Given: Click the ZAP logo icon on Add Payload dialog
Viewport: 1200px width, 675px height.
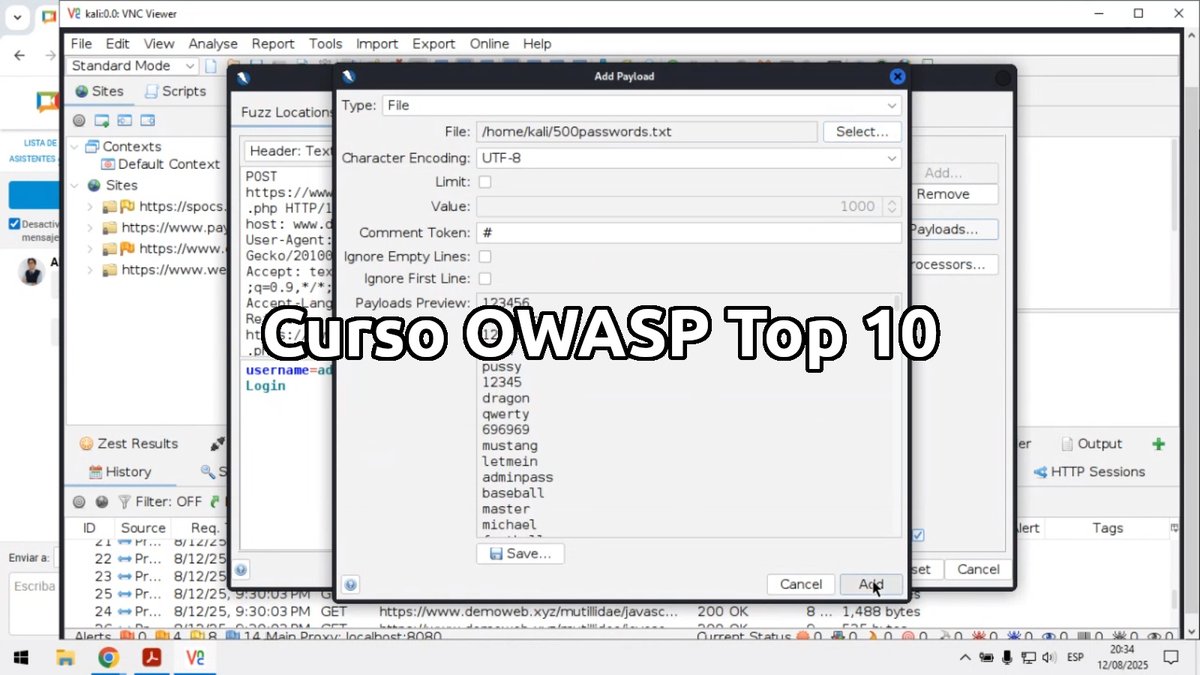Looking at the screenshot, I should 349,75.
